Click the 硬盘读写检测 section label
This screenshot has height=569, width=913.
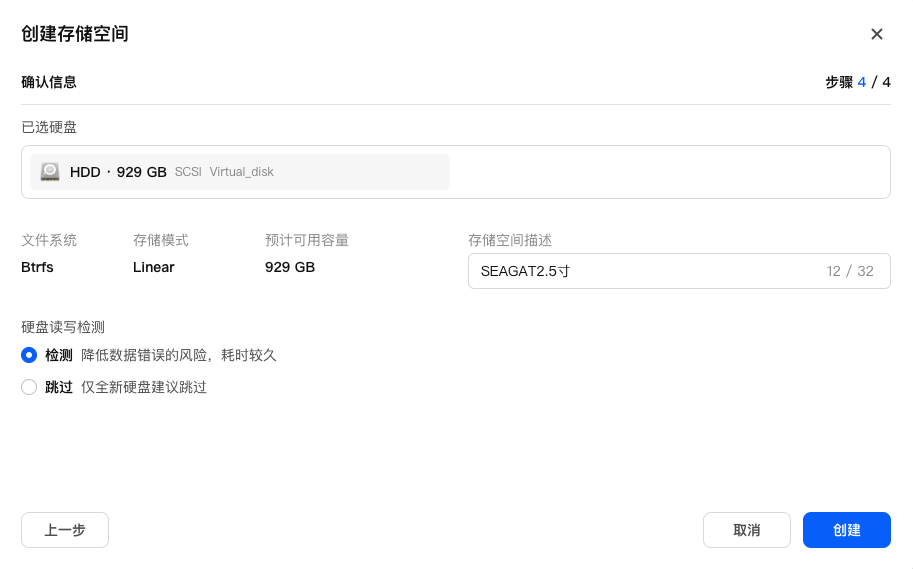[x=63, y=327]
